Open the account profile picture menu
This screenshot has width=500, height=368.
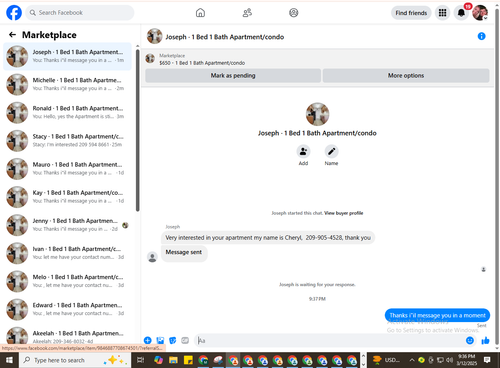[480, 13]
